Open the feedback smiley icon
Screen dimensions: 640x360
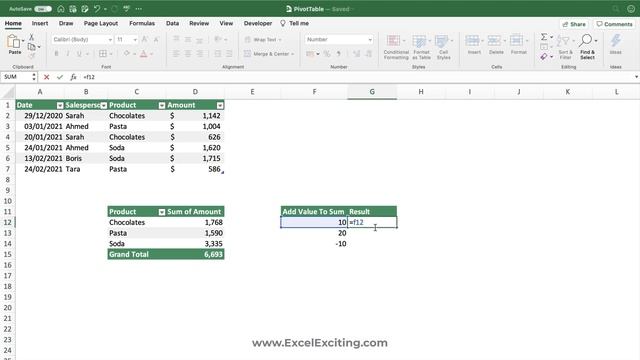click(631, 9)
